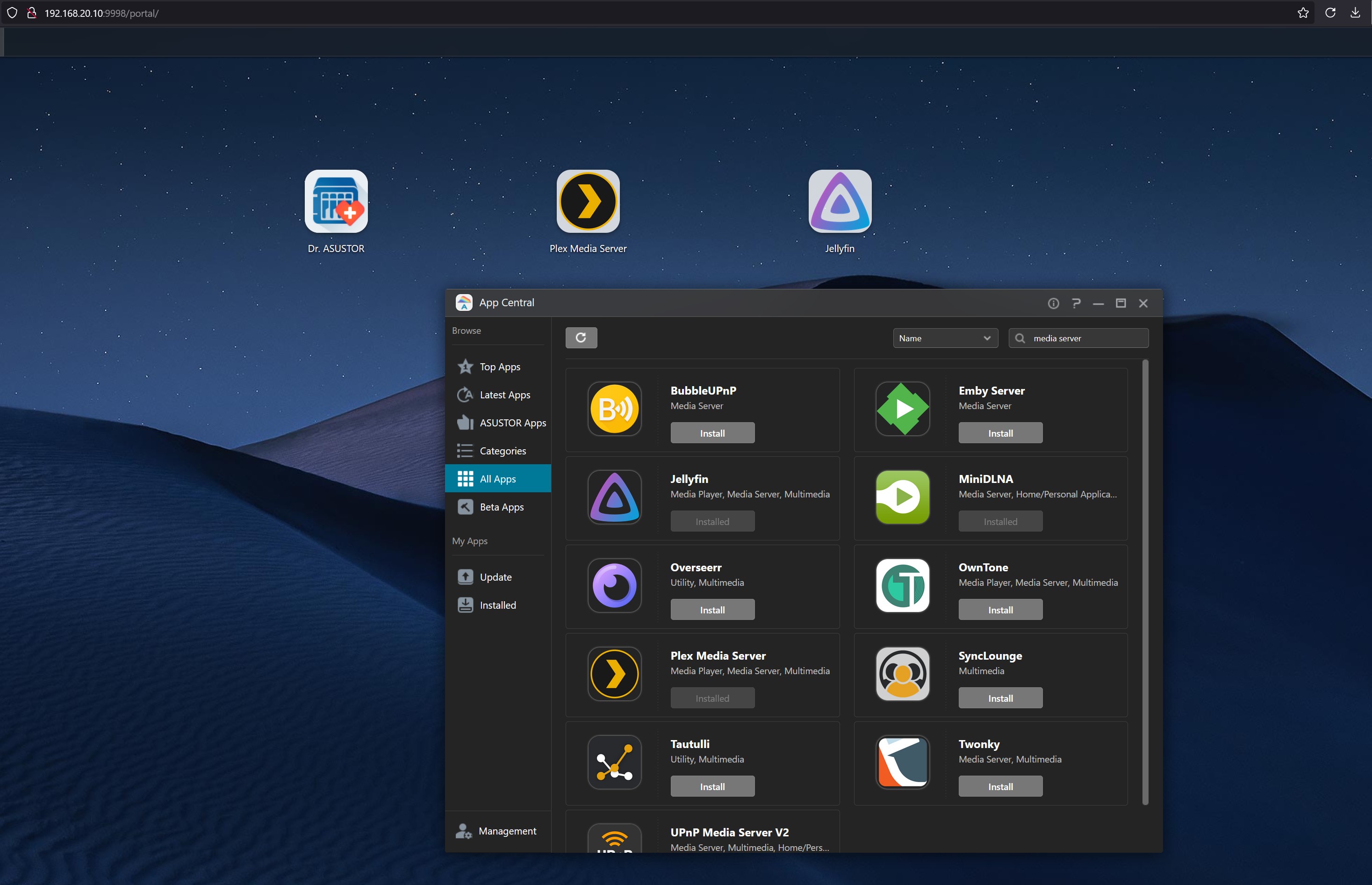Launch Plex Media Server desktop icon
The height and width of the screenshot is (885, 1372).
tap(588, 201)
